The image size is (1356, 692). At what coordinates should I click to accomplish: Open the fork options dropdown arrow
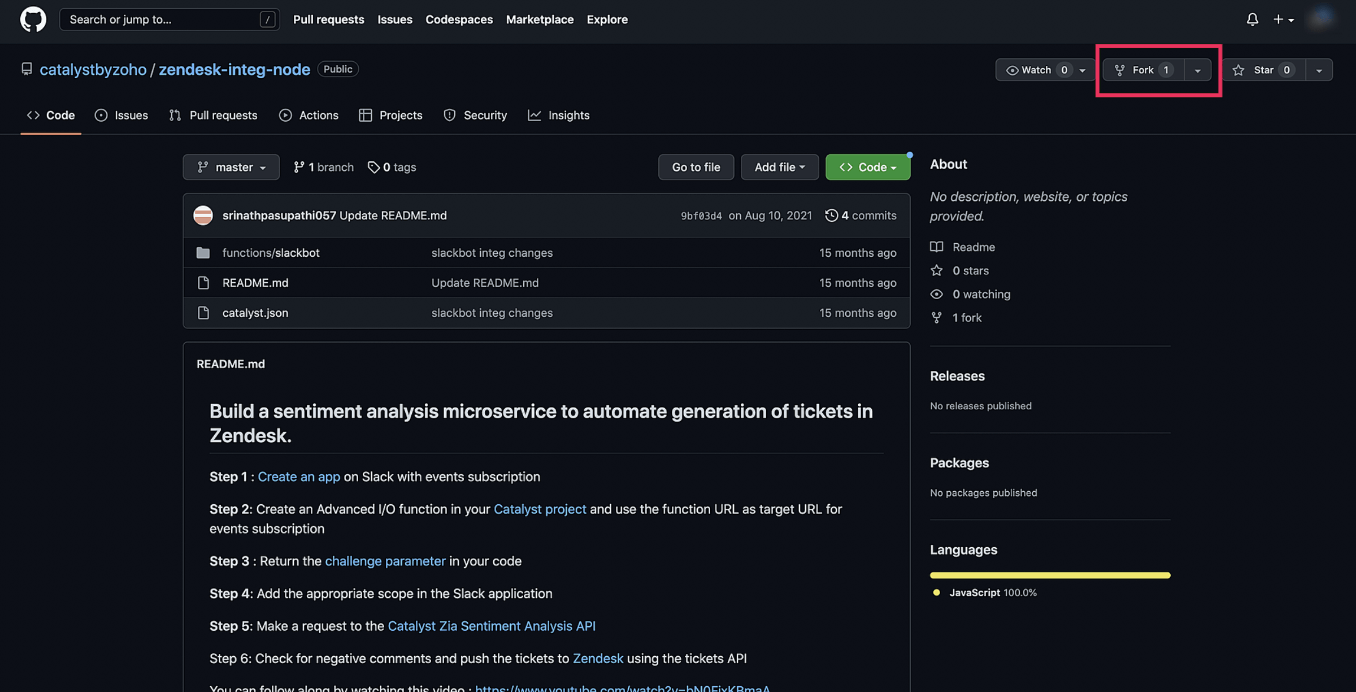pyautogui.click(x=1198, y=70)
